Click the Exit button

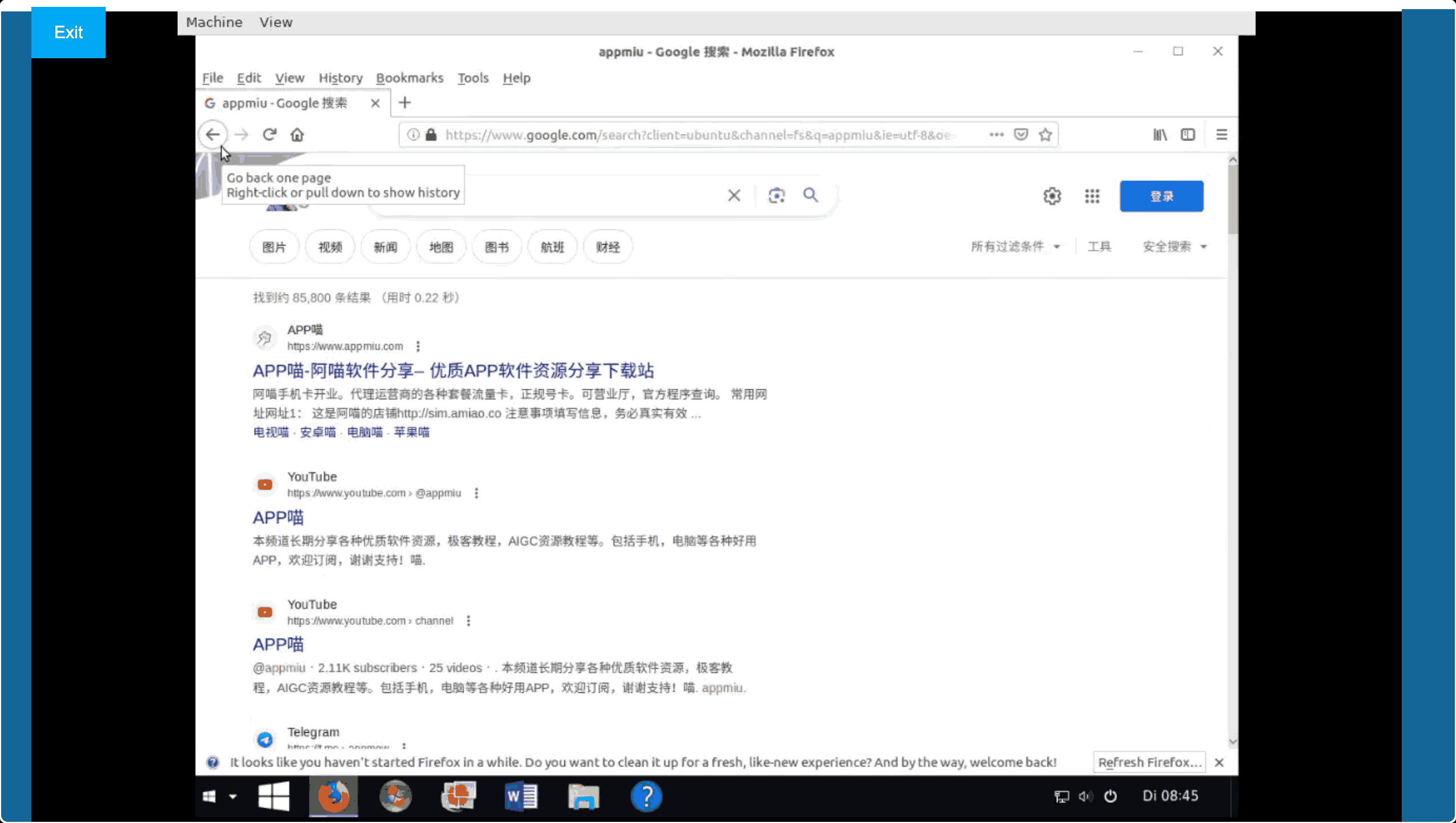click(x=69, y=32)
